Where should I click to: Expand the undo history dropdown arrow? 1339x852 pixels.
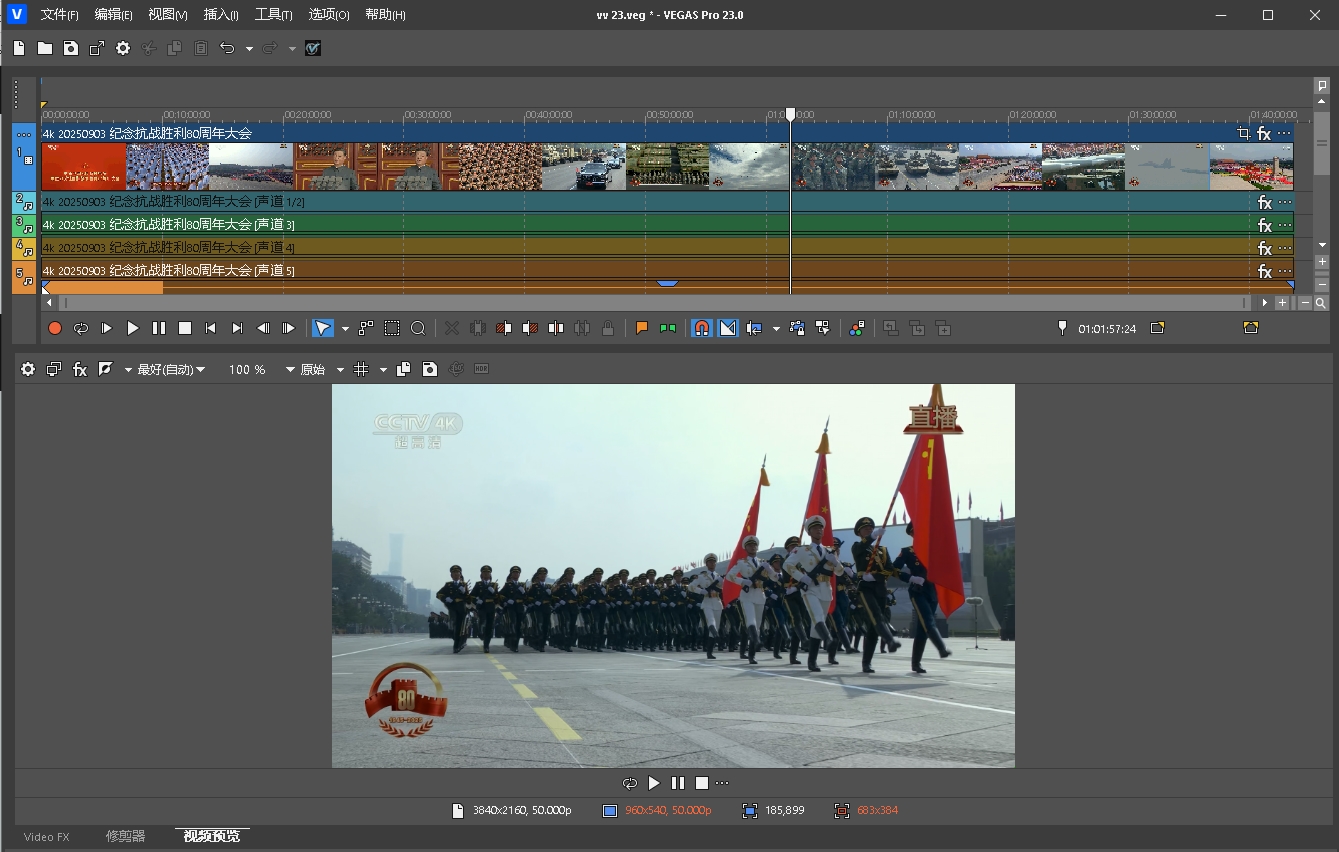pos(249,49)
